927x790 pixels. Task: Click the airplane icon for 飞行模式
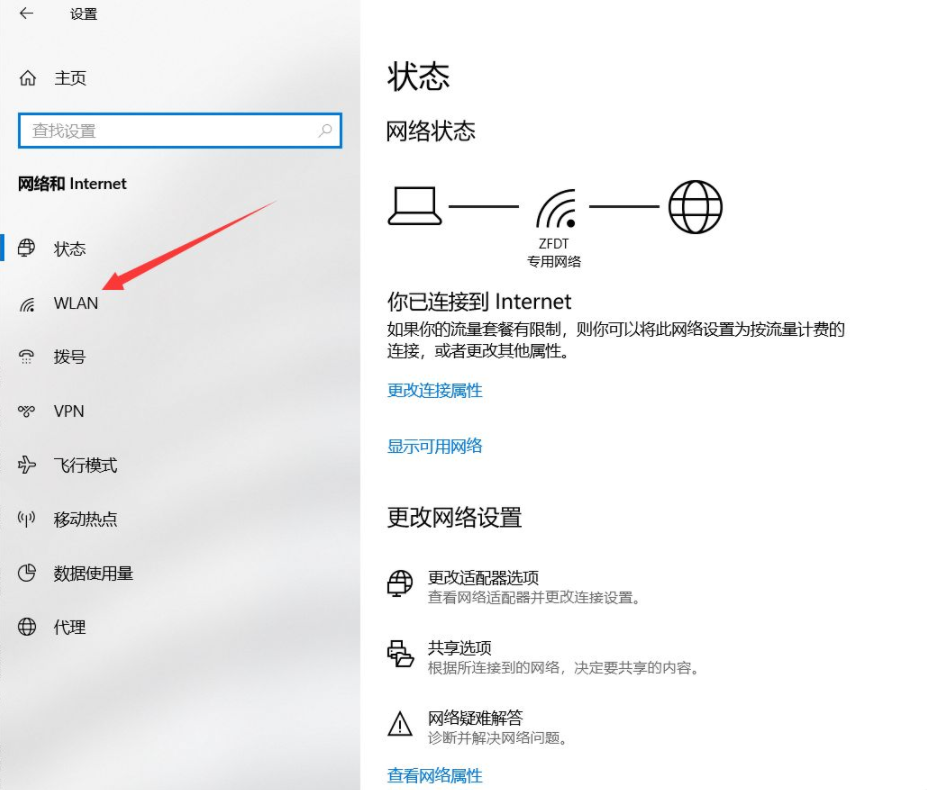point(27,465)
